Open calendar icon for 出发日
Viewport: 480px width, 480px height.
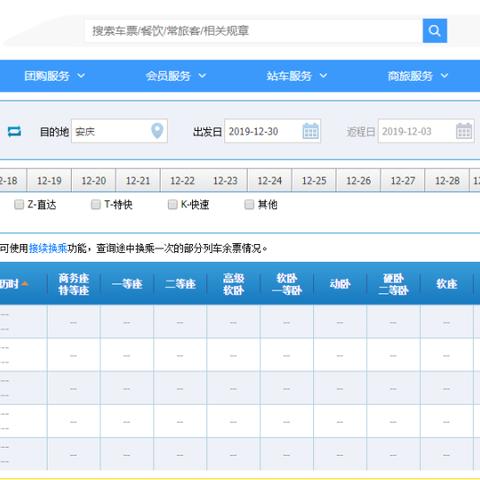[310, 131]
